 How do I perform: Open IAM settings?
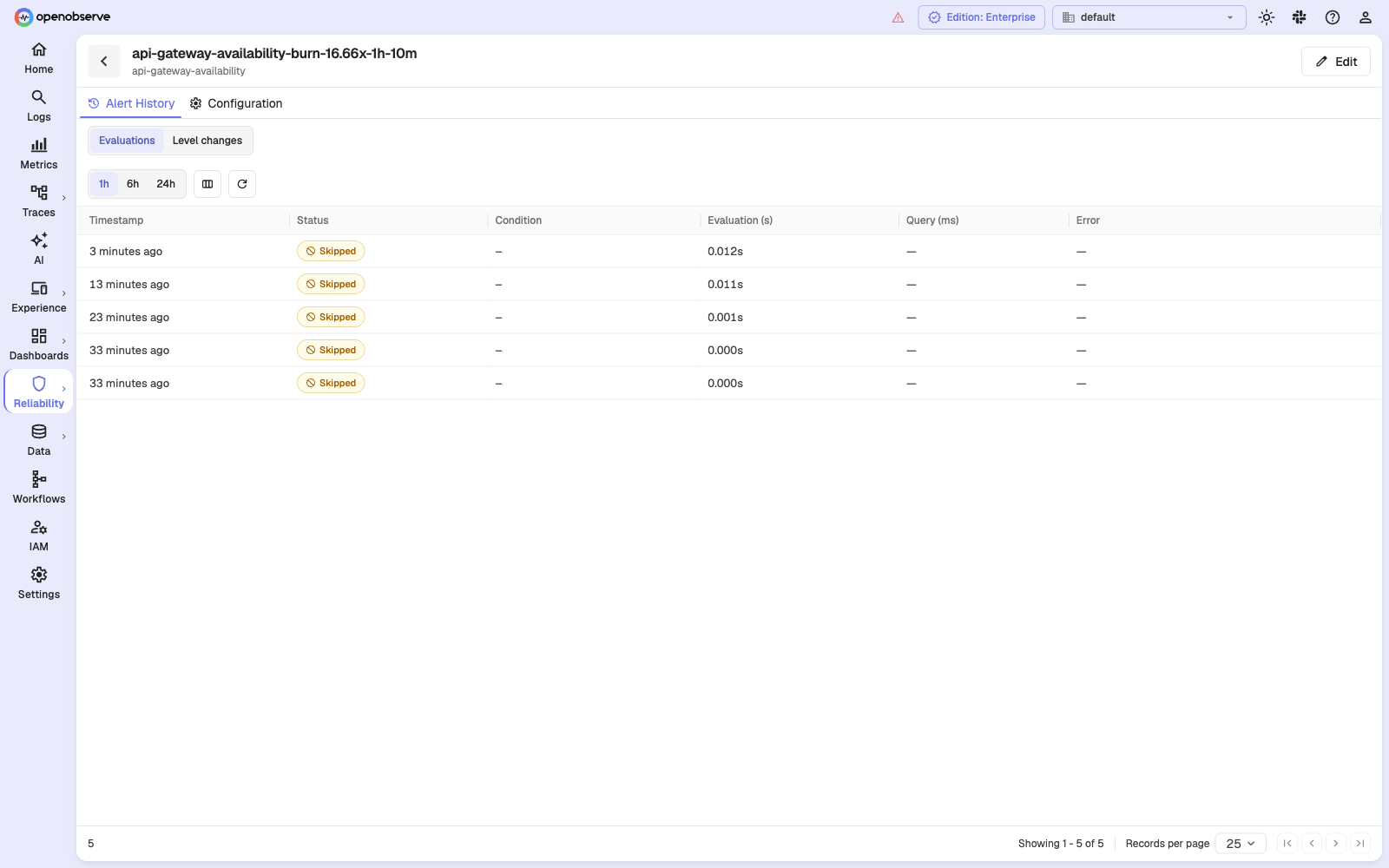tap(39, 536)
